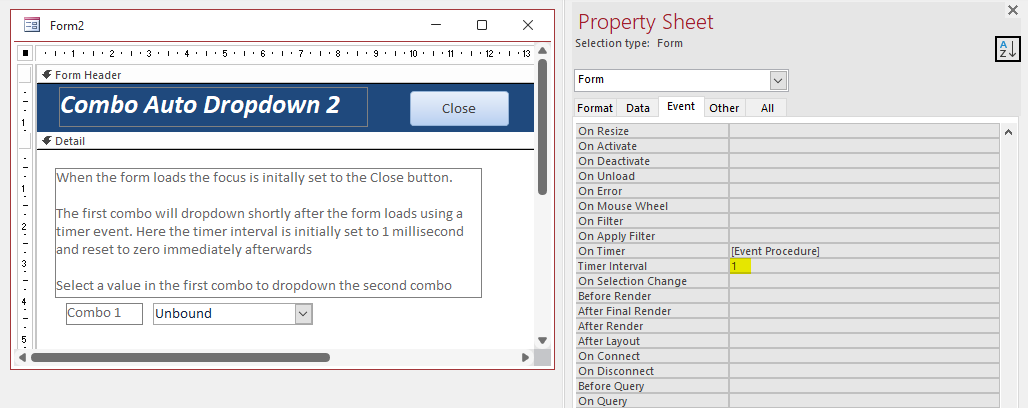1028x408 pixels.
Task: Click the On Connect property row
Action: tap(787, 356)
